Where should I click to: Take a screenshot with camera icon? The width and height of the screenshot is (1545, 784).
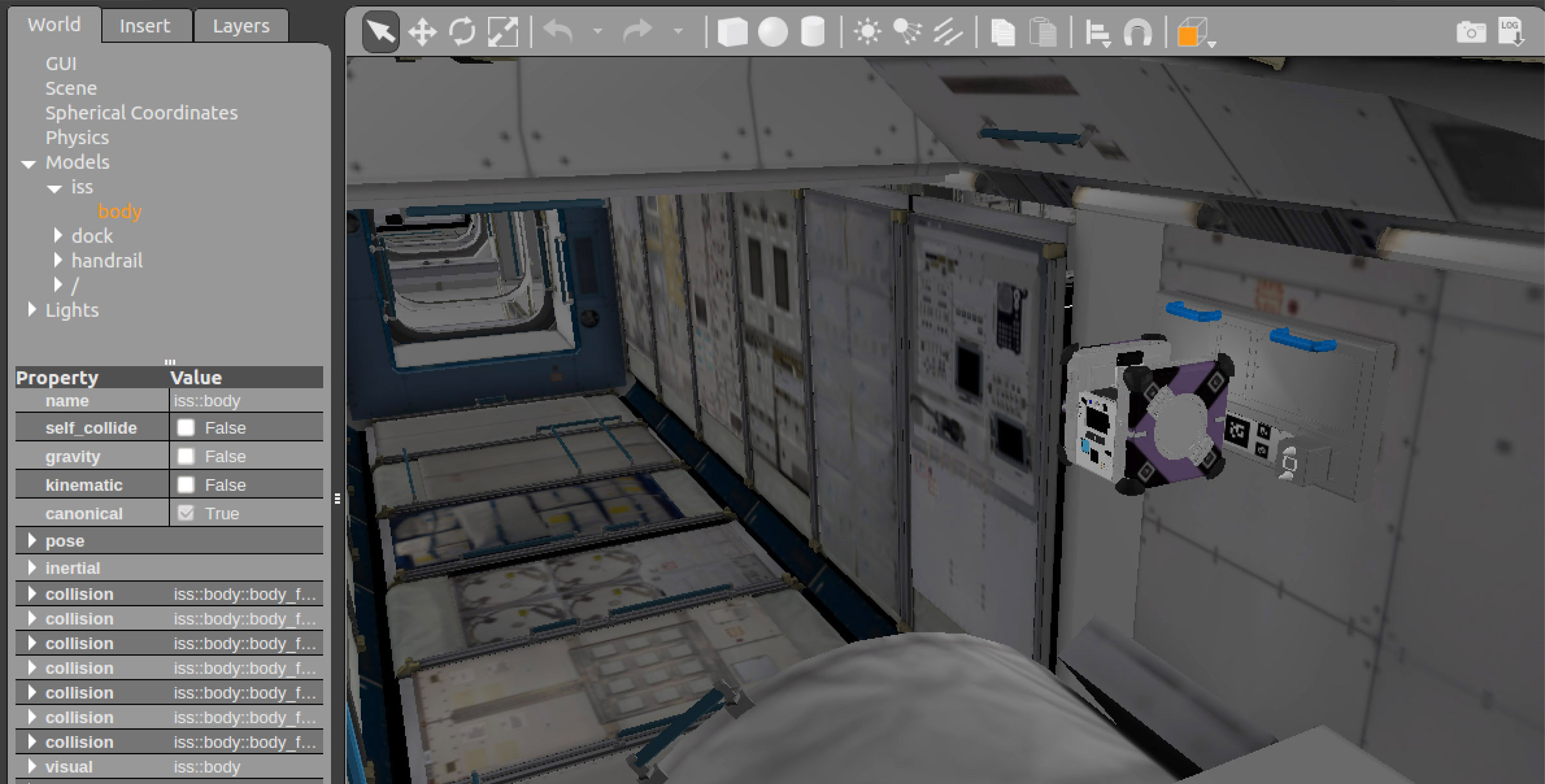pos(1471,31)
